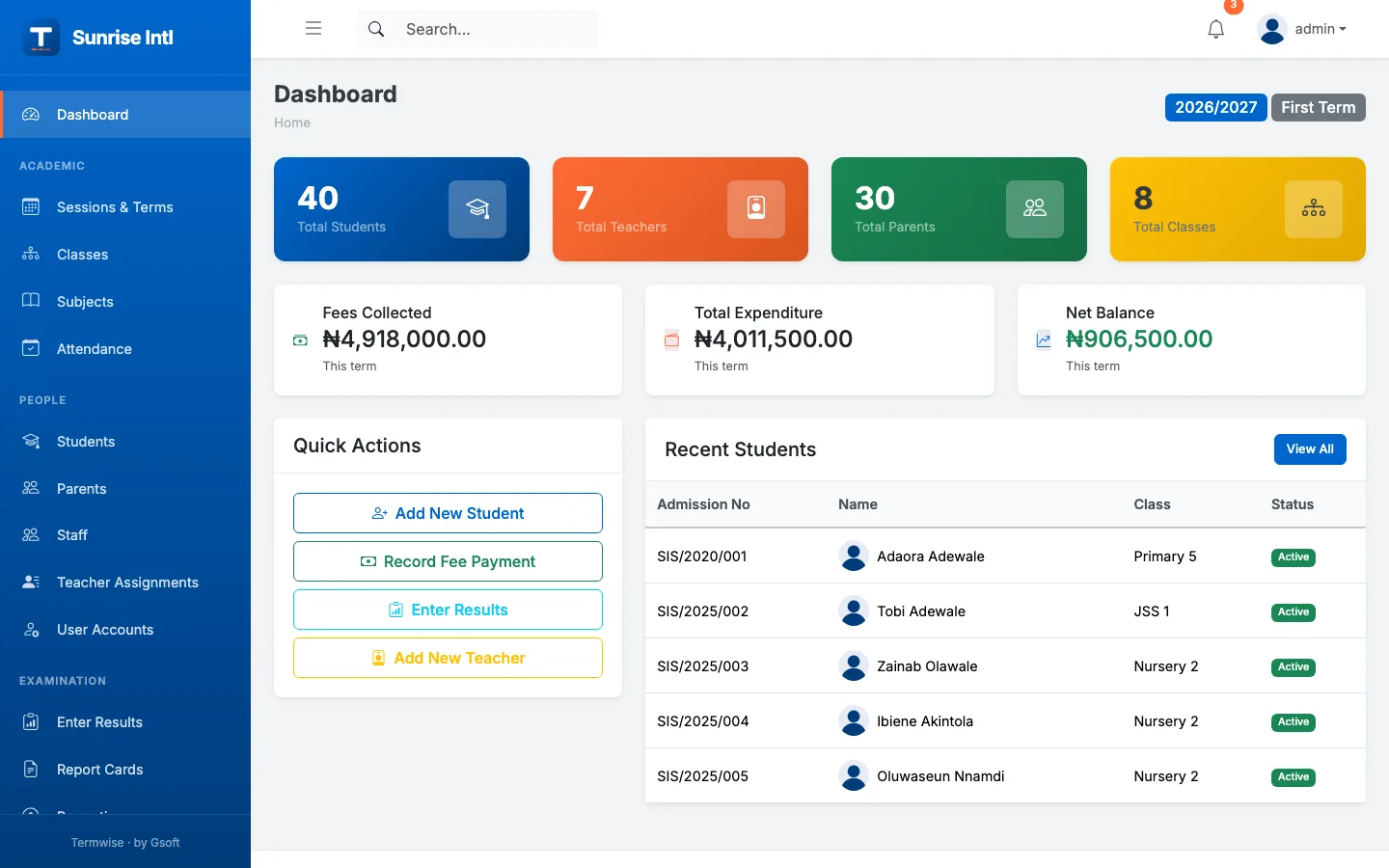The width and height of the screenshot is (1389, 868).
Task: Click Ibiene Akintola's avatar icon
Action: tap(854, 721)
